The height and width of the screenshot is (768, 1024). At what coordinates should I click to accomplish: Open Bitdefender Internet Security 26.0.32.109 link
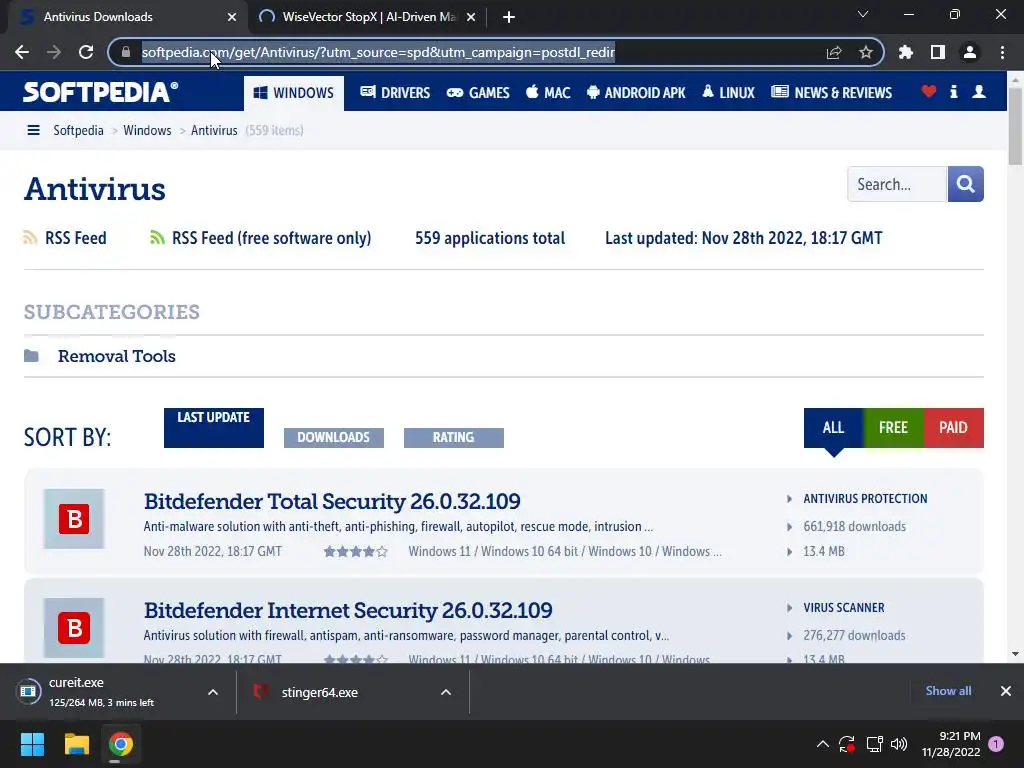[x=348, y=611]
